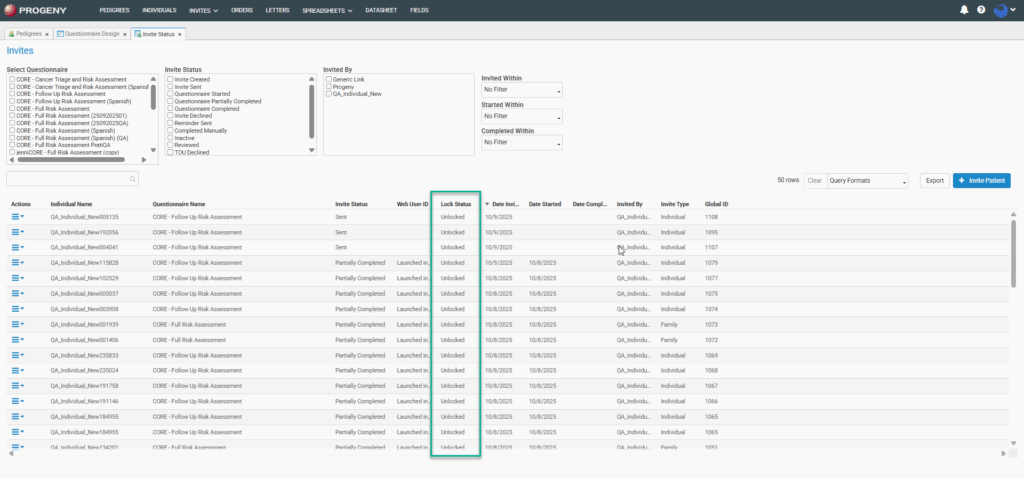This screenshot has width=1024, height=479.
Task: Open actions menu for QA_Individual_New115828
Action: (x=17, y=263)
